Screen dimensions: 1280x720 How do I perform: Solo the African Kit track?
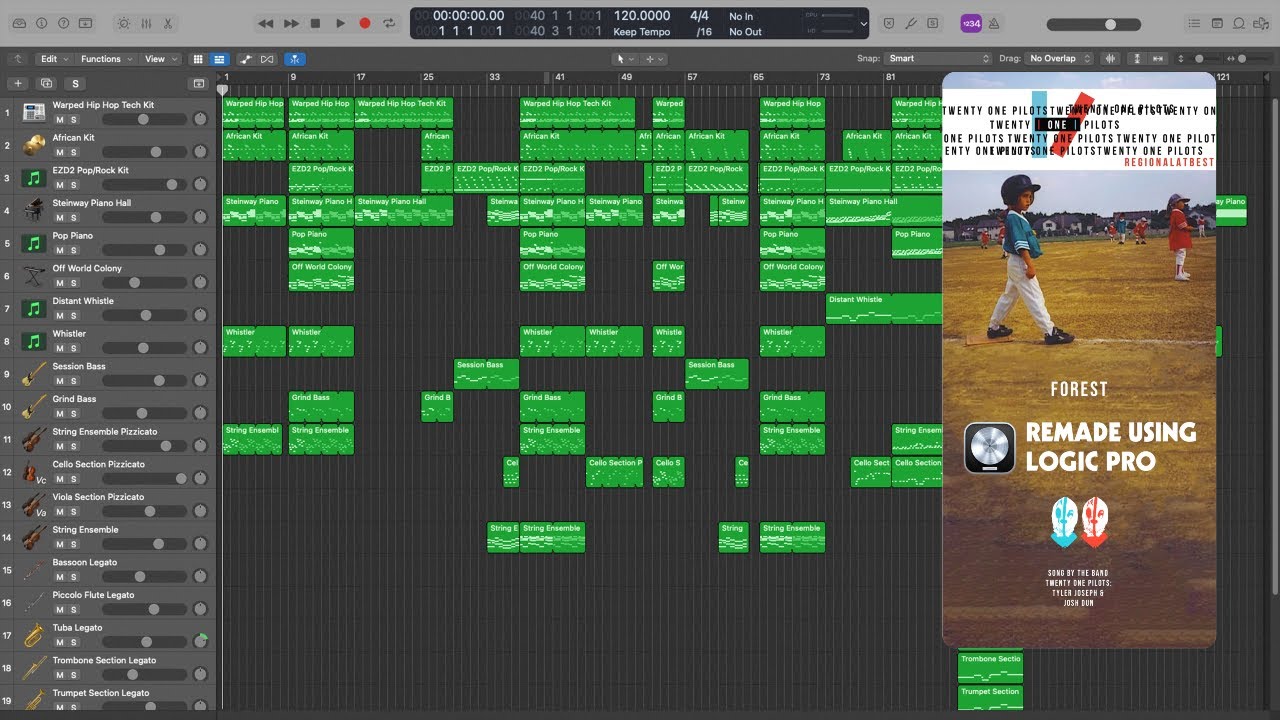pos(73,152)
